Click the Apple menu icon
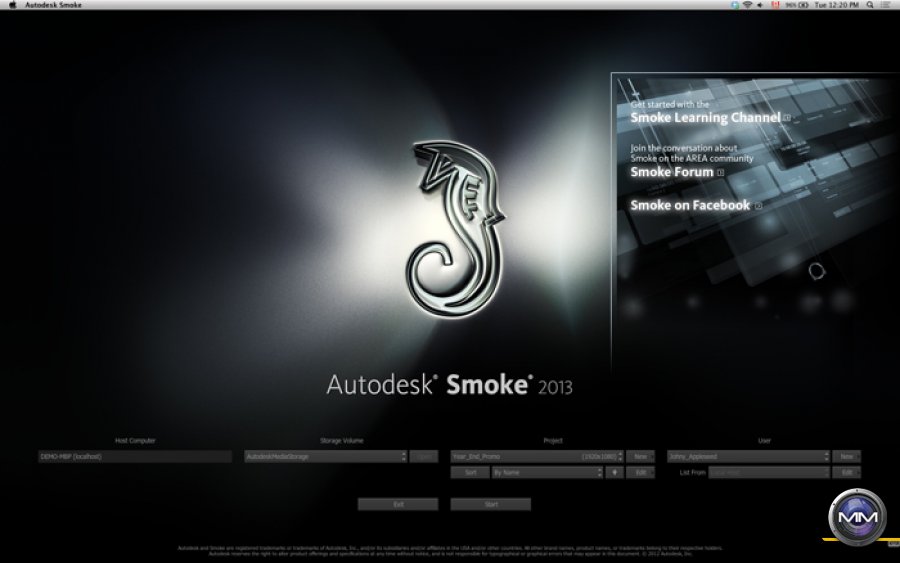The height and width of the screenshot is (563, 900). 12,5
